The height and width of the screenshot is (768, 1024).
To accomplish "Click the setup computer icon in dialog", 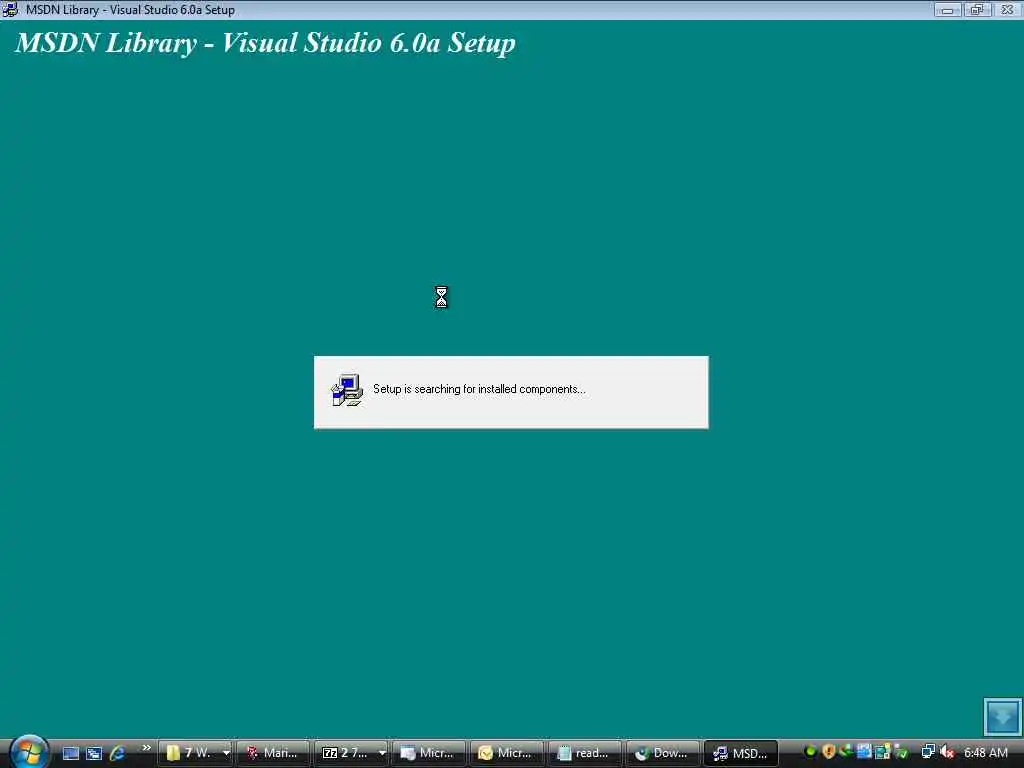I will coord(347,390).
